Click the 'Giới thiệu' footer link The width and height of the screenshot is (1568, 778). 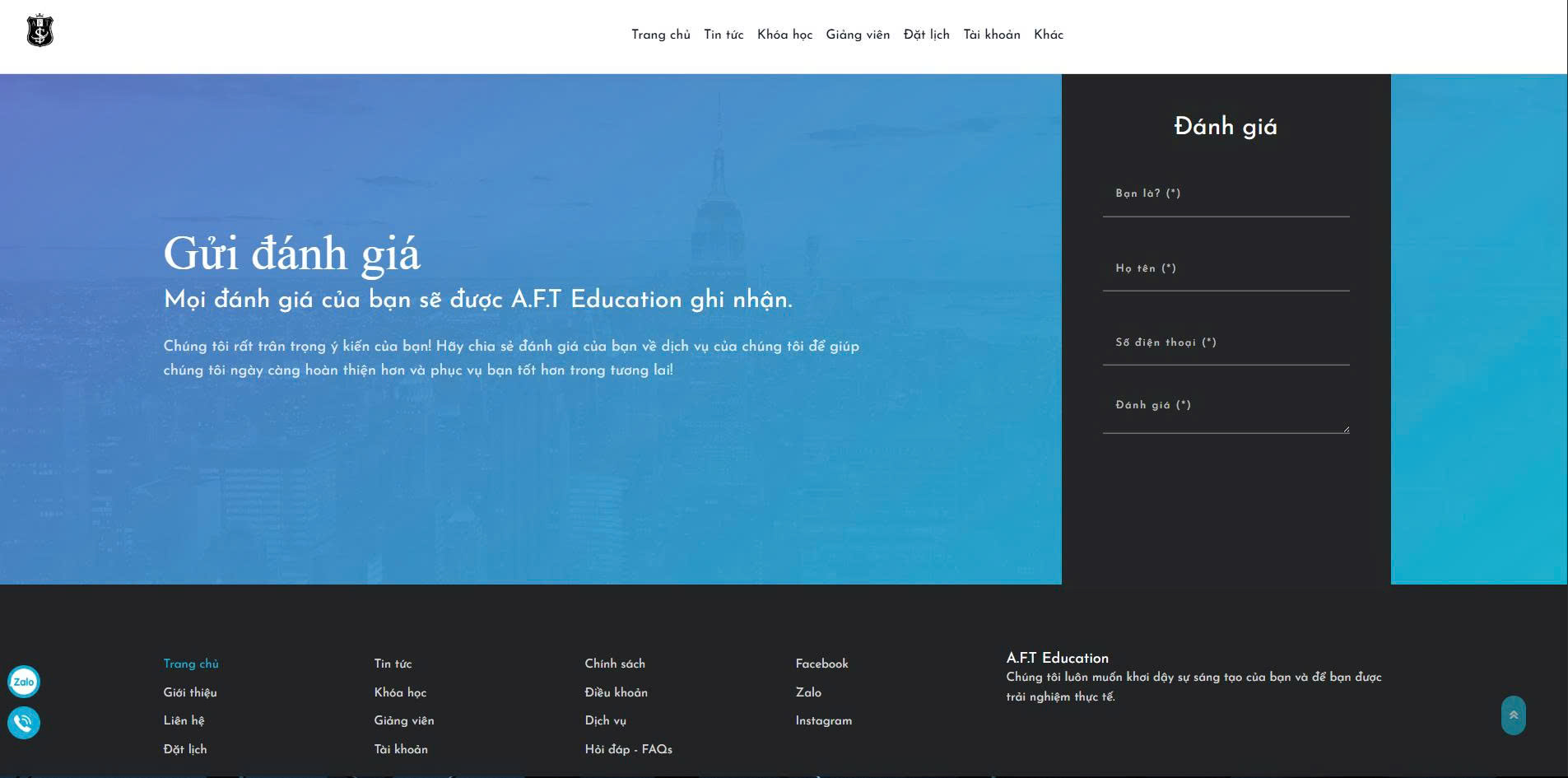click(190, 692)
